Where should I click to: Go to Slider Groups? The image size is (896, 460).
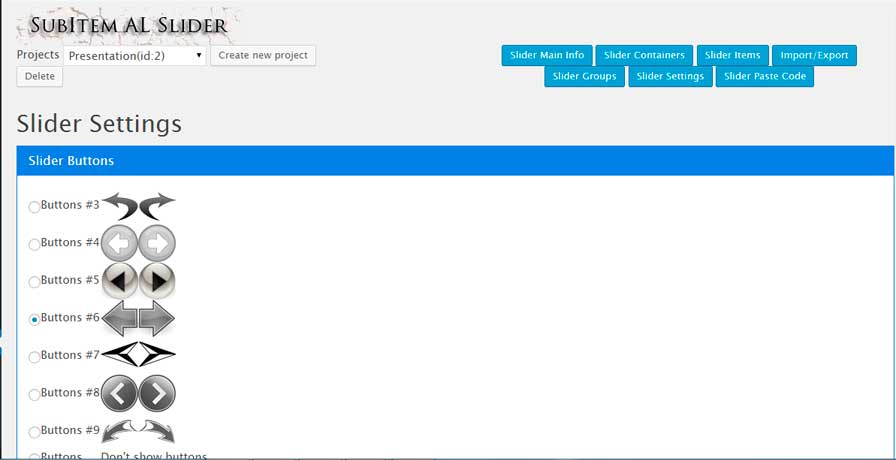[x=585, y=76]
